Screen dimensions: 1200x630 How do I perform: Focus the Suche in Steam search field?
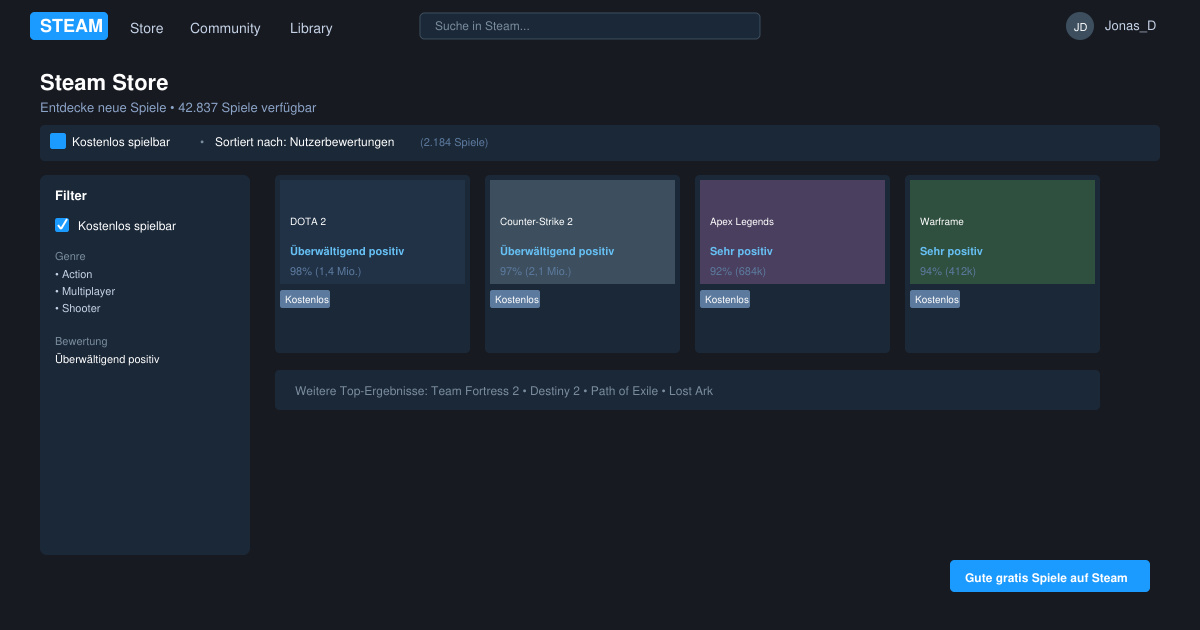590,26
